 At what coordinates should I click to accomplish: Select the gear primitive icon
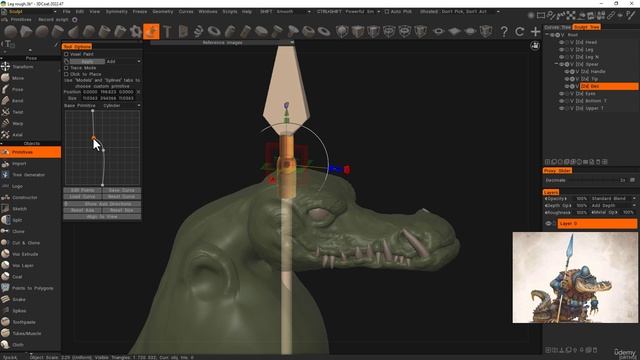click(136, 31)
